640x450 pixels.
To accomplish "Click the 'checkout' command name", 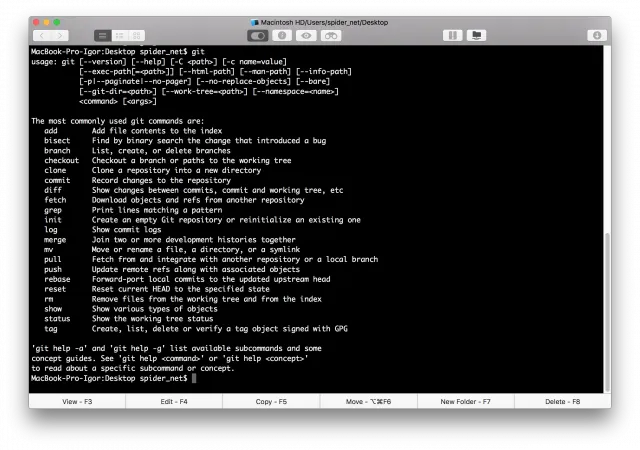I will click(x=62, y=160).
